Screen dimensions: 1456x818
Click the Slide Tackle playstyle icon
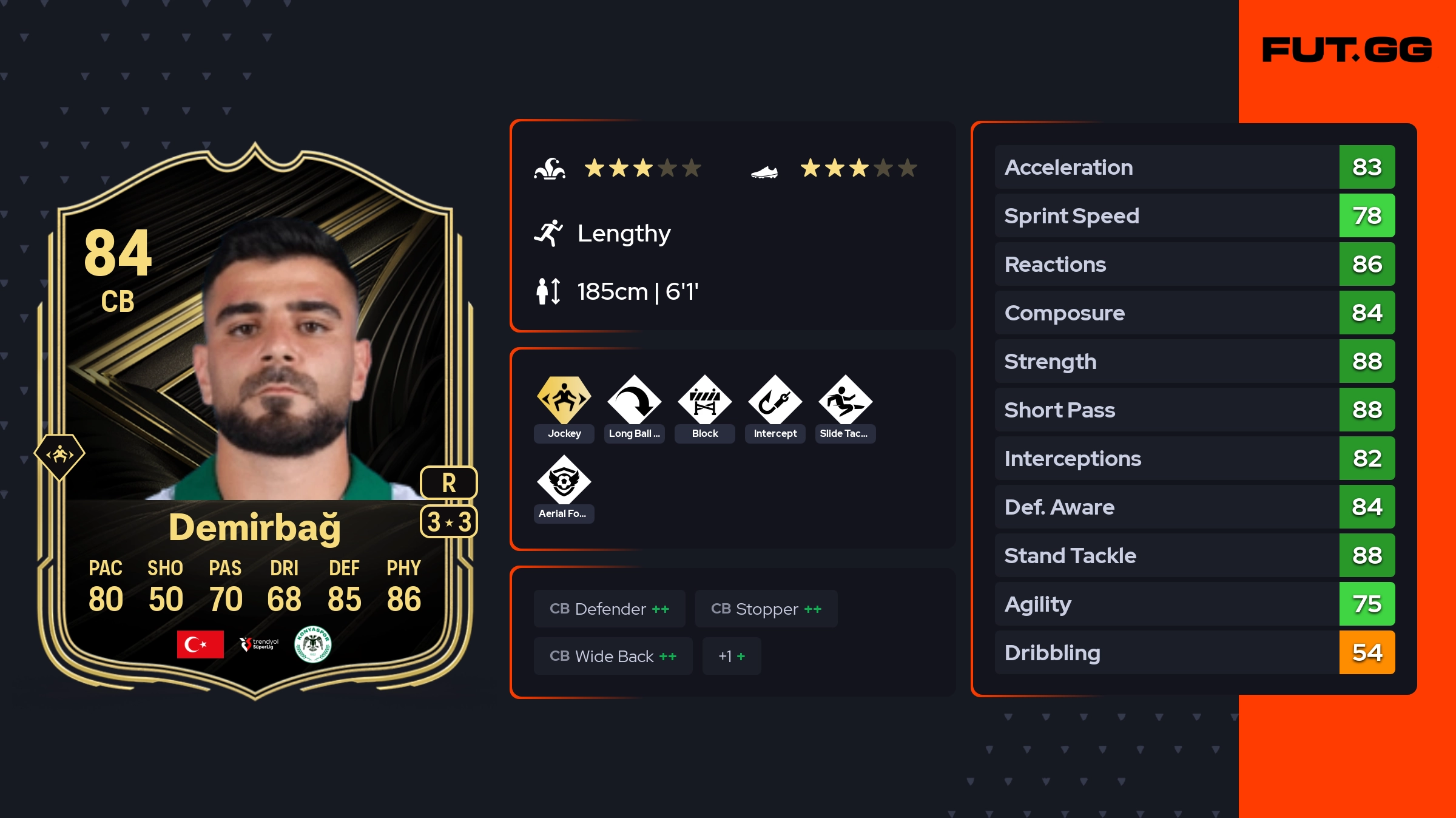click(846, 399)
